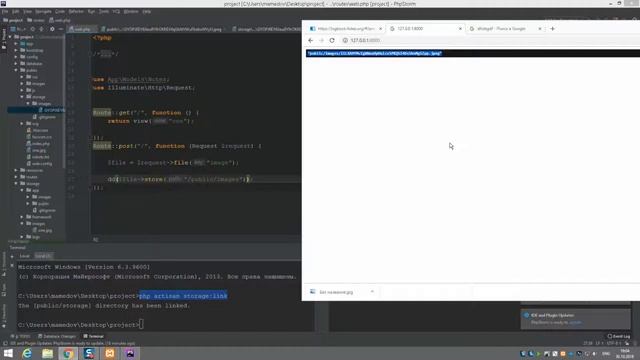Switch to PhpStorm in taskbar

click(130, 353)
